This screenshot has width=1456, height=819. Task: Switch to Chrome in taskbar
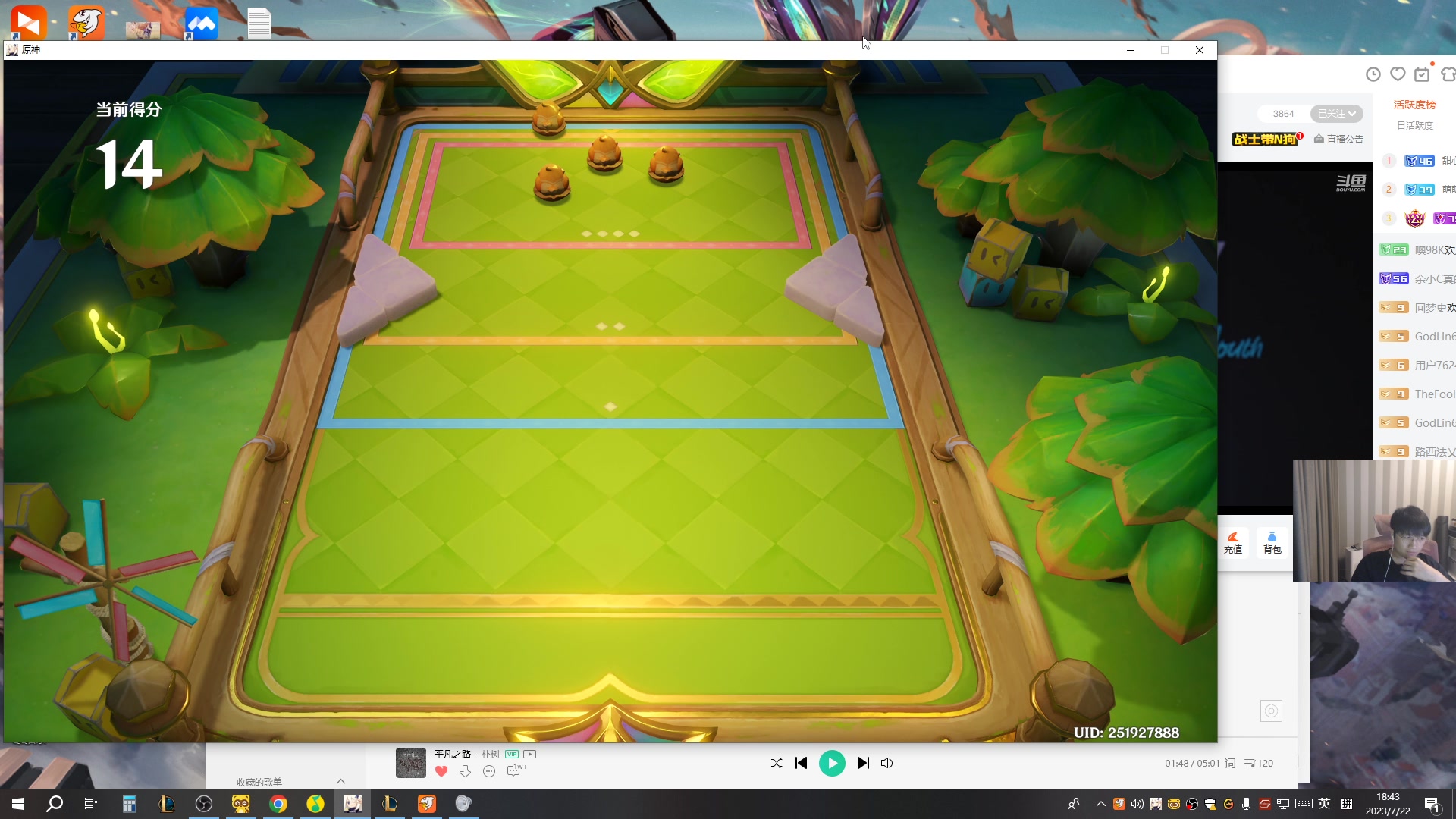click(278, 804)
